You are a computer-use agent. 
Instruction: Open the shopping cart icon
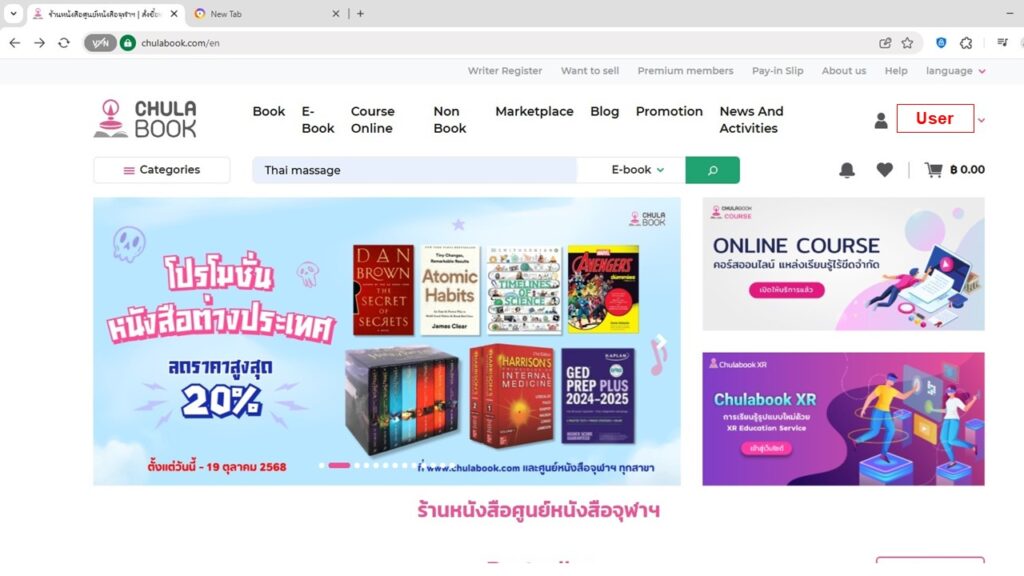point(933,170)
